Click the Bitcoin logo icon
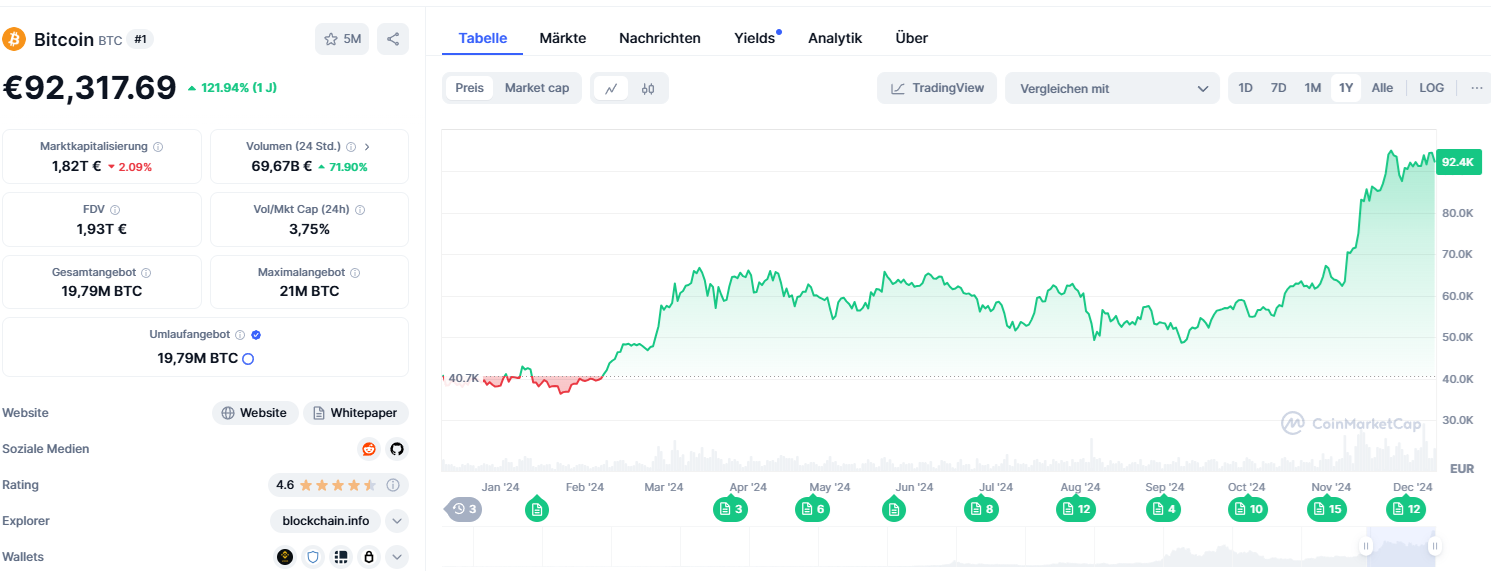 [x=14, y=39]
